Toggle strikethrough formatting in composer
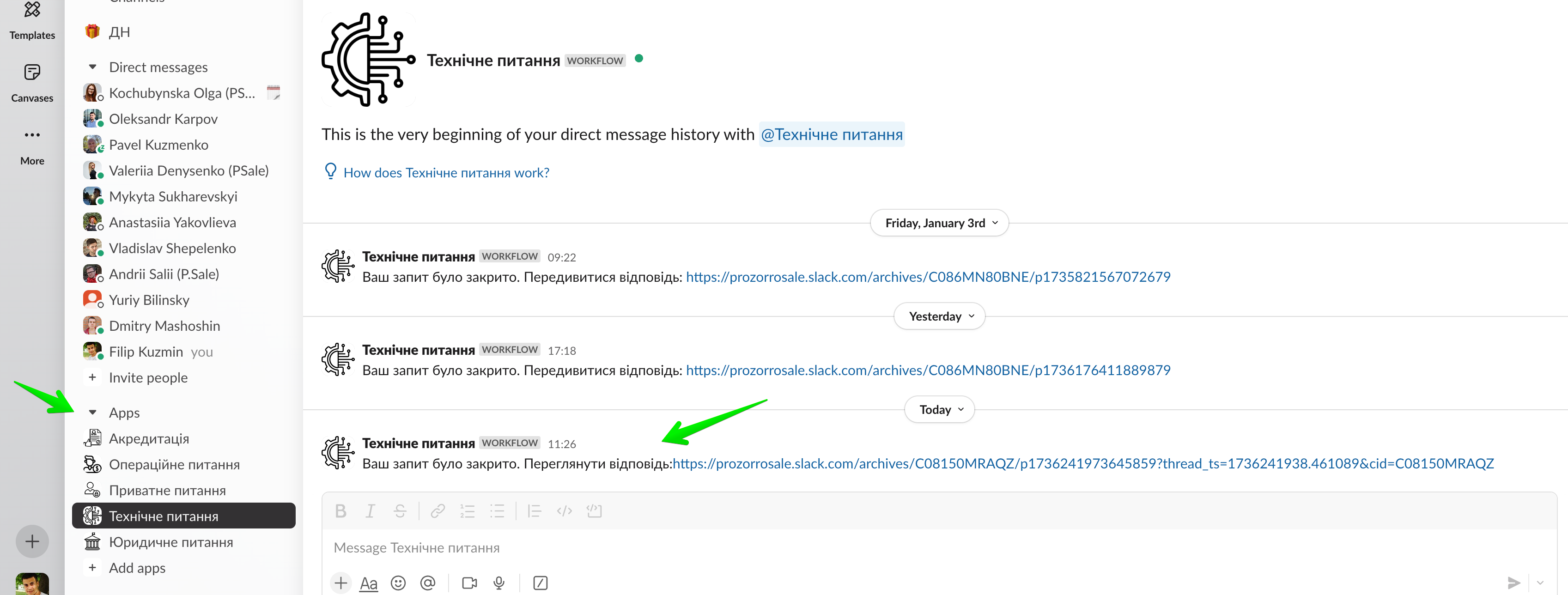The width and height of the screenshot is (1568, 595). coord(400,511)
